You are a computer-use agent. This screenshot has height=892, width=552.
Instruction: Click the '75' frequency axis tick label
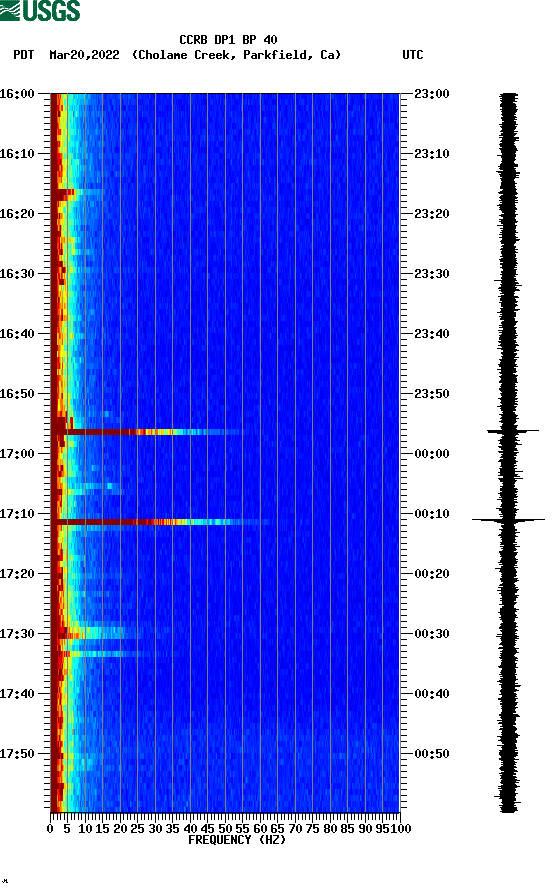click(x=312, y=829)
